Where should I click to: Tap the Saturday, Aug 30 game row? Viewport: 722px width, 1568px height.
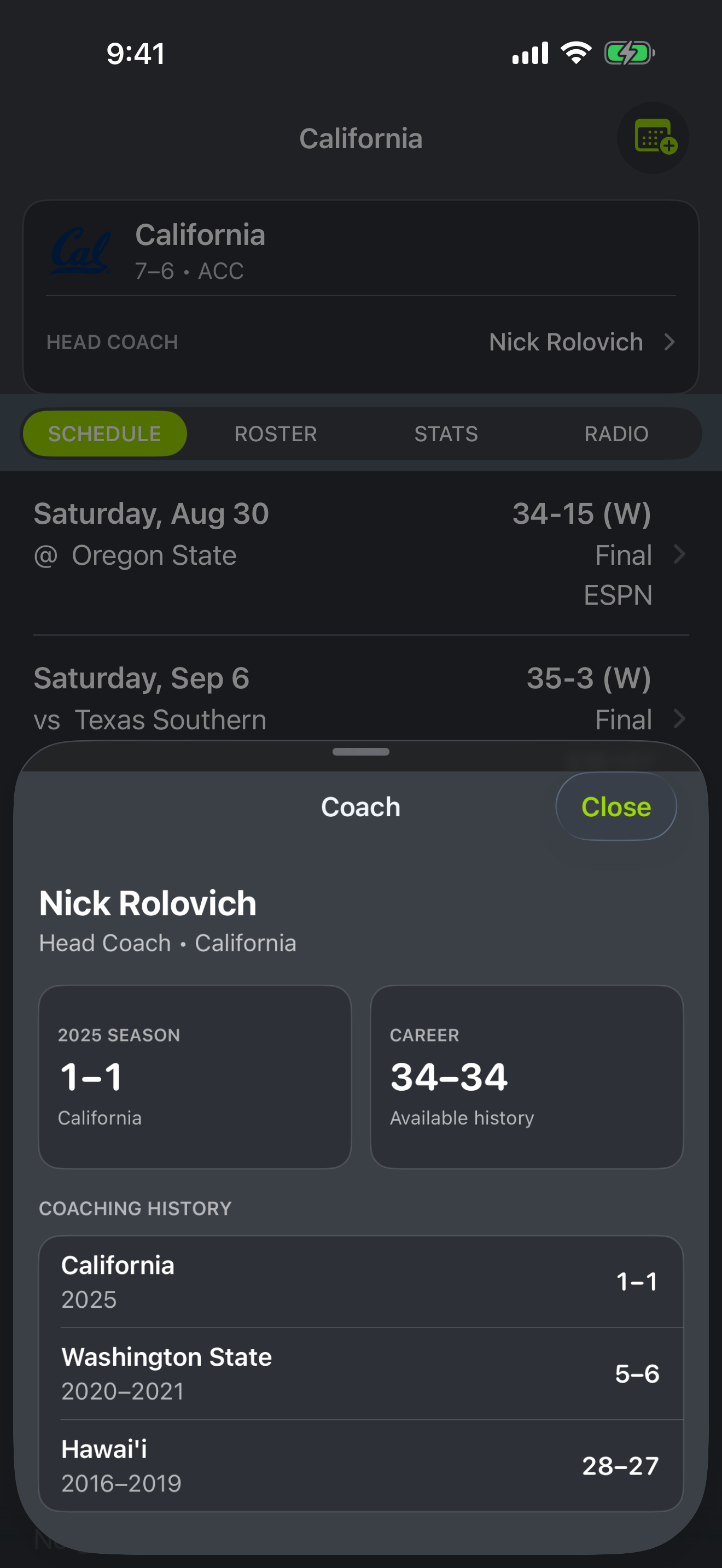tap(361, 553)
